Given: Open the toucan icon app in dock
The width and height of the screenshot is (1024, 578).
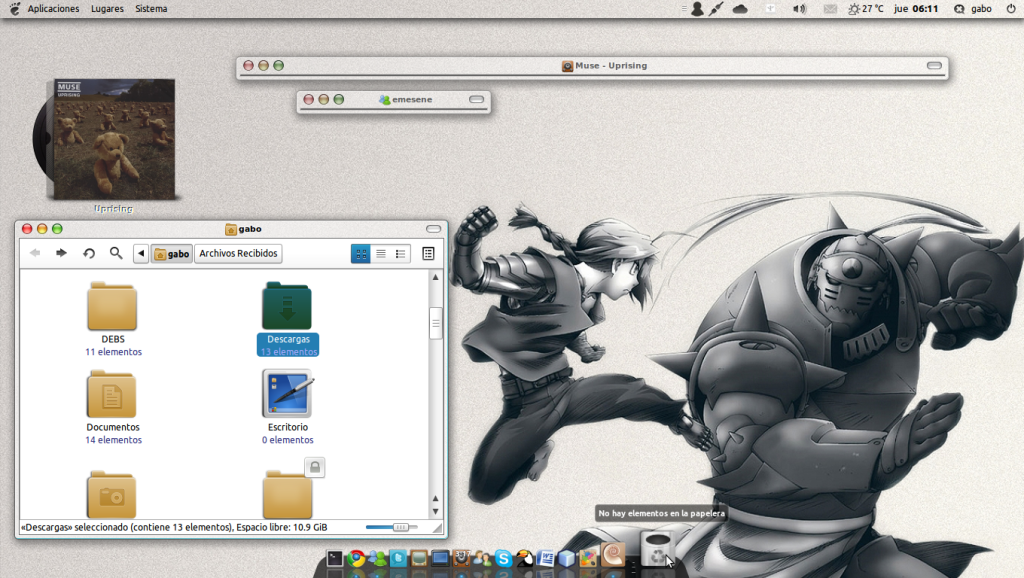Looking at the screenshot, I should pos(524,558).
